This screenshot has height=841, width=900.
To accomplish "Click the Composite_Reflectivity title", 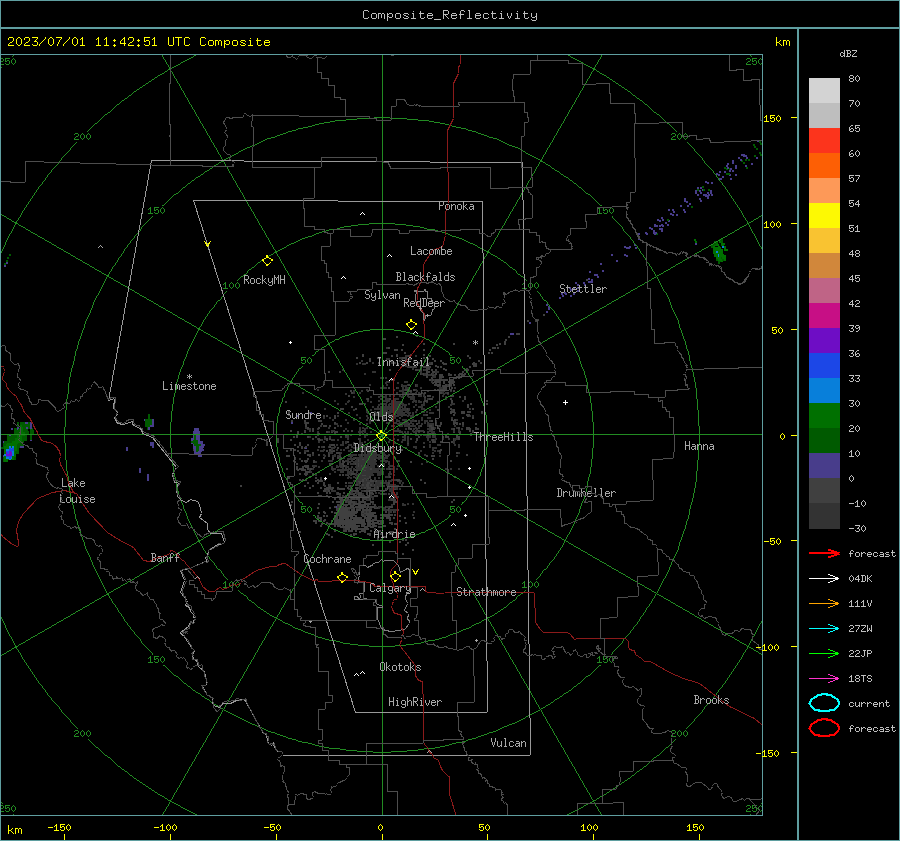I will (x=449, y=15).
